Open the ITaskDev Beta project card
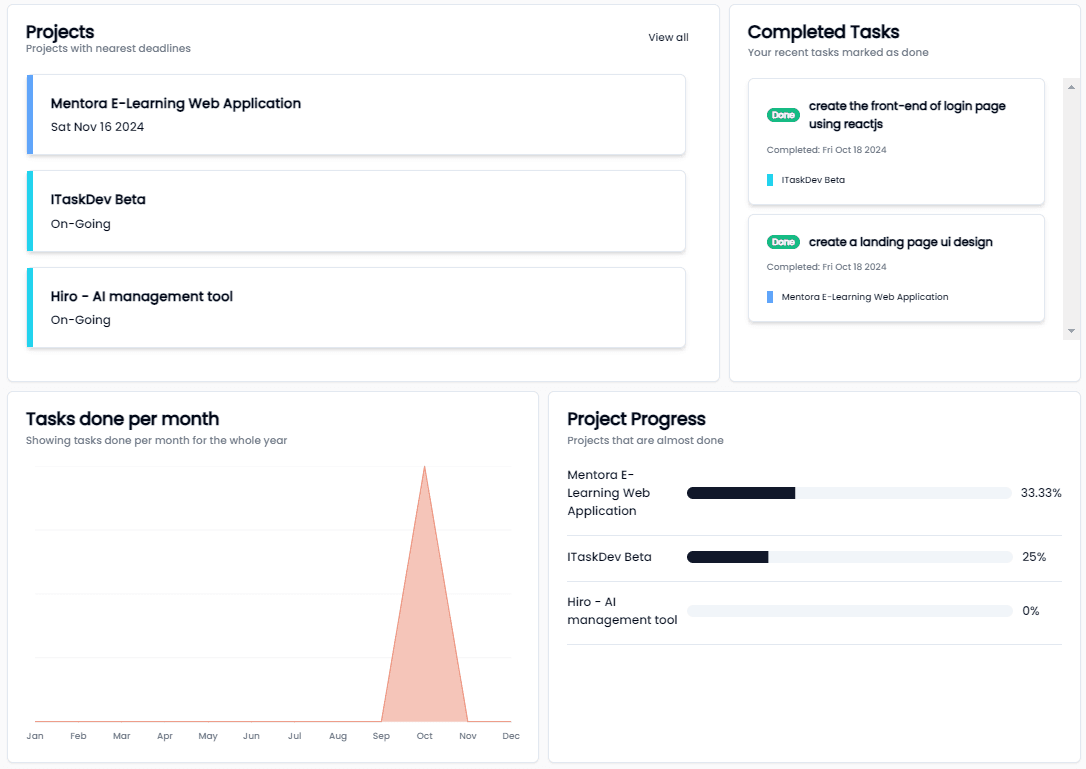This screenshot has width=1086, height=769. coord(356,211)
